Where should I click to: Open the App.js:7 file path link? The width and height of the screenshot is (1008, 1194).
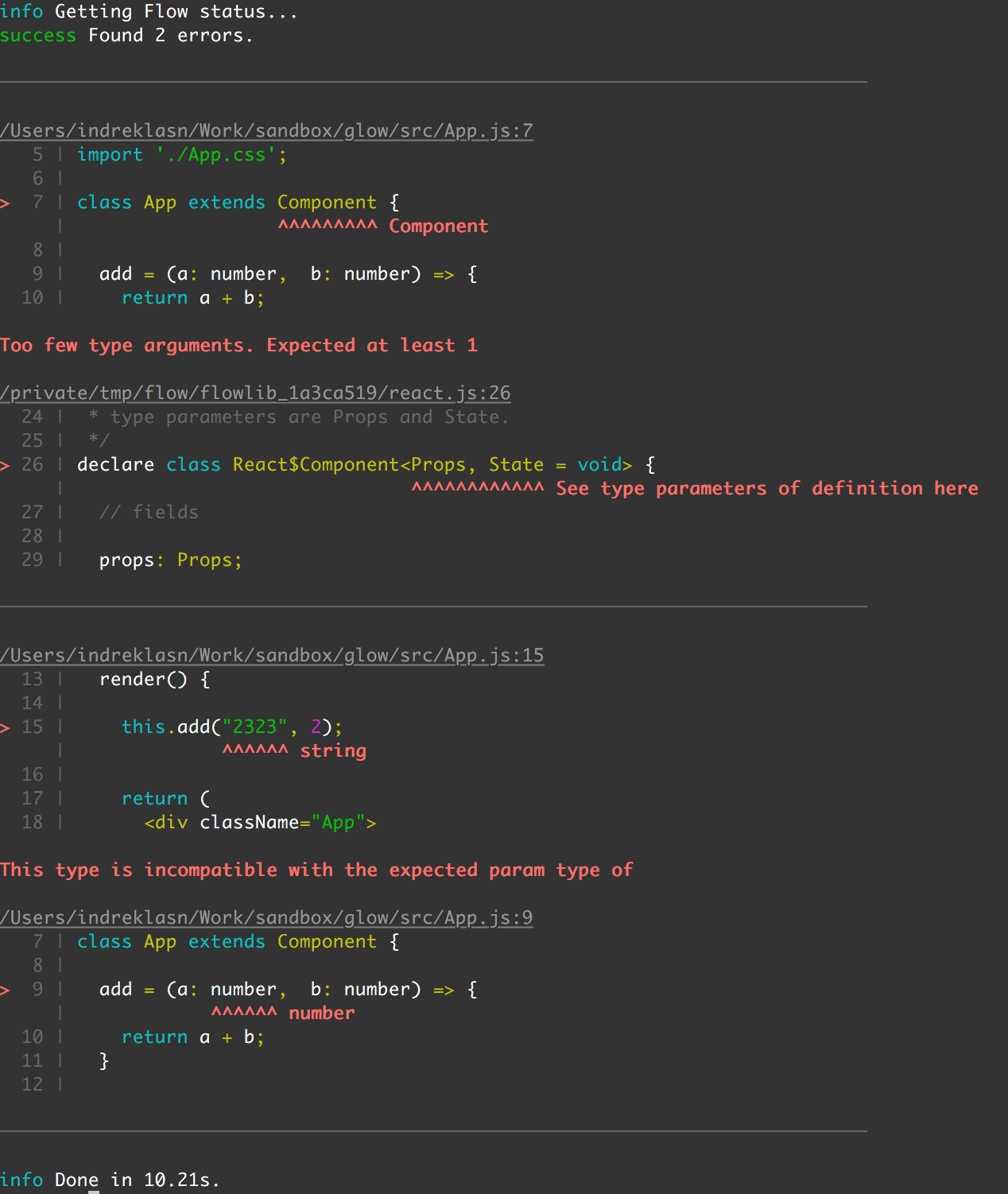coord(266,130)
